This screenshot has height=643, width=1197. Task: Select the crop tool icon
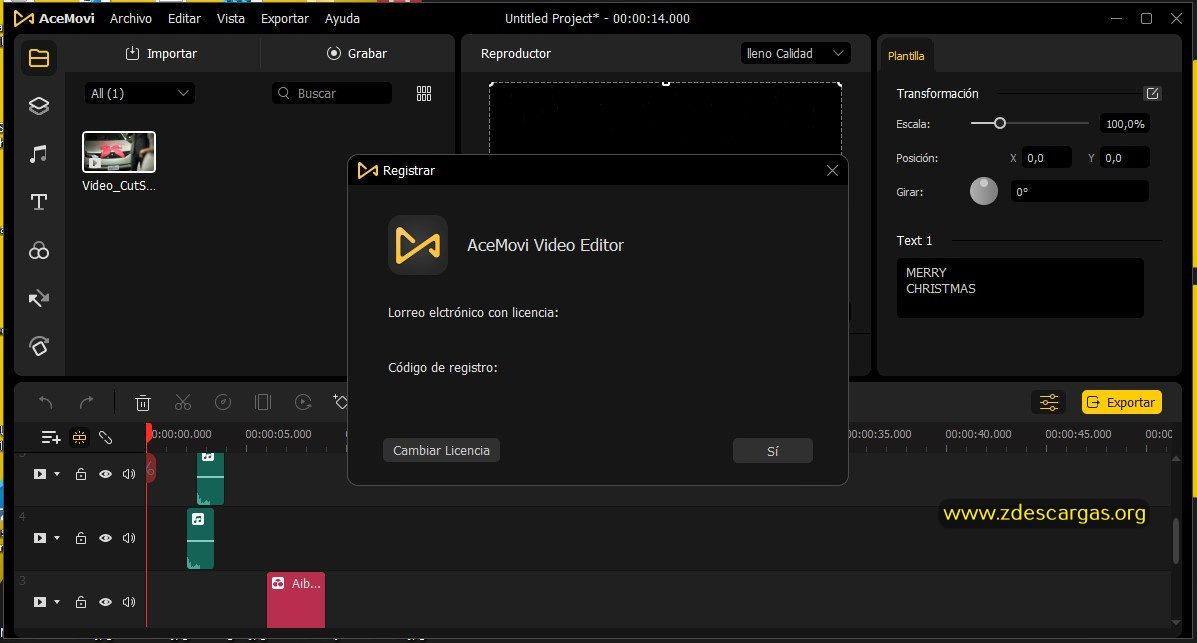(263, 402)
